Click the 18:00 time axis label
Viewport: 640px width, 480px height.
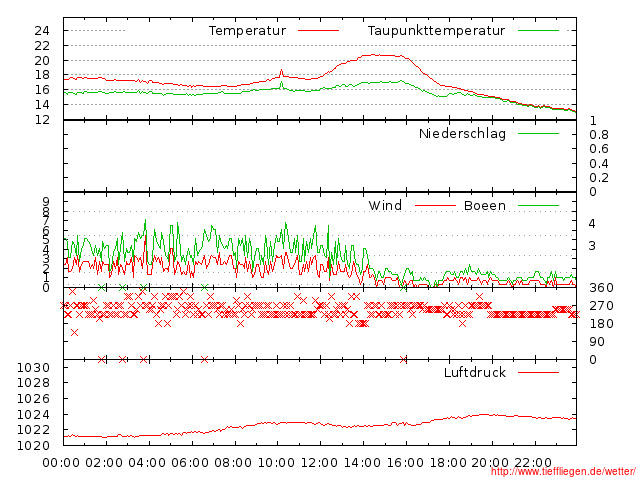[x=448, y=463]
